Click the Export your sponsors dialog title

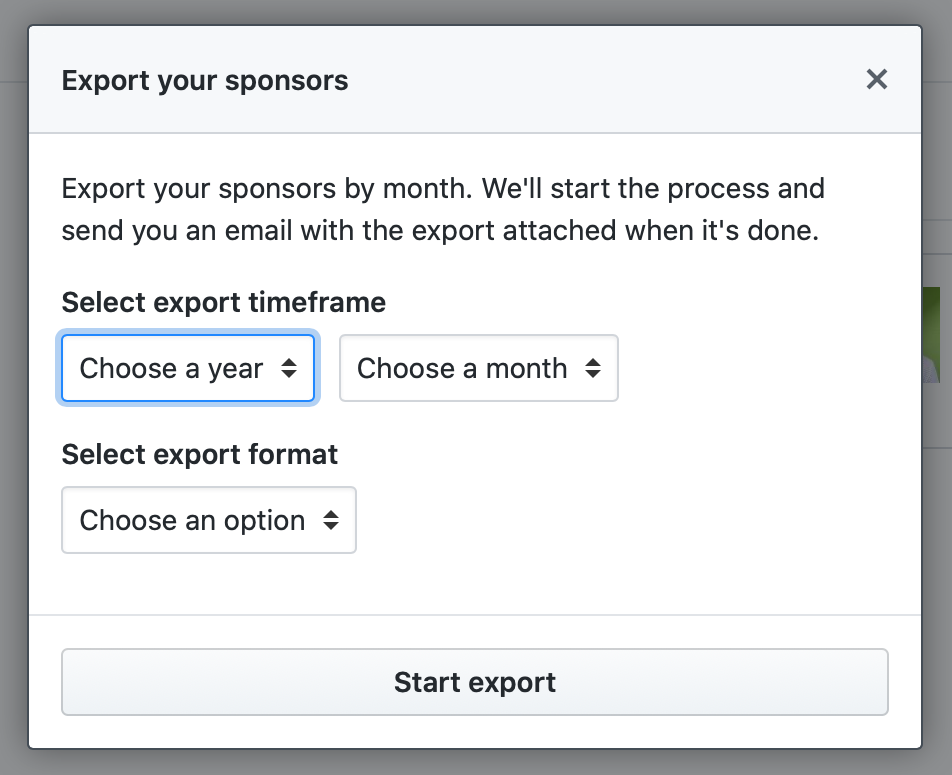pos(205,81)
